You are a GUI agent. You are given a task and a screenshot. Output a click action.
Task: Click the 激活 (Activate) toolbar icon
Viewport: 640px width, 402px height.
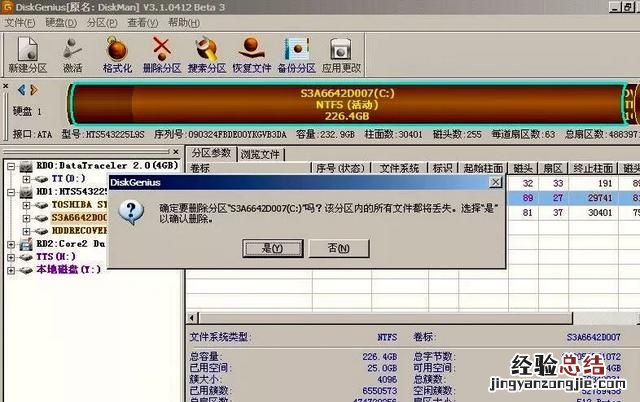coord(73,54)
